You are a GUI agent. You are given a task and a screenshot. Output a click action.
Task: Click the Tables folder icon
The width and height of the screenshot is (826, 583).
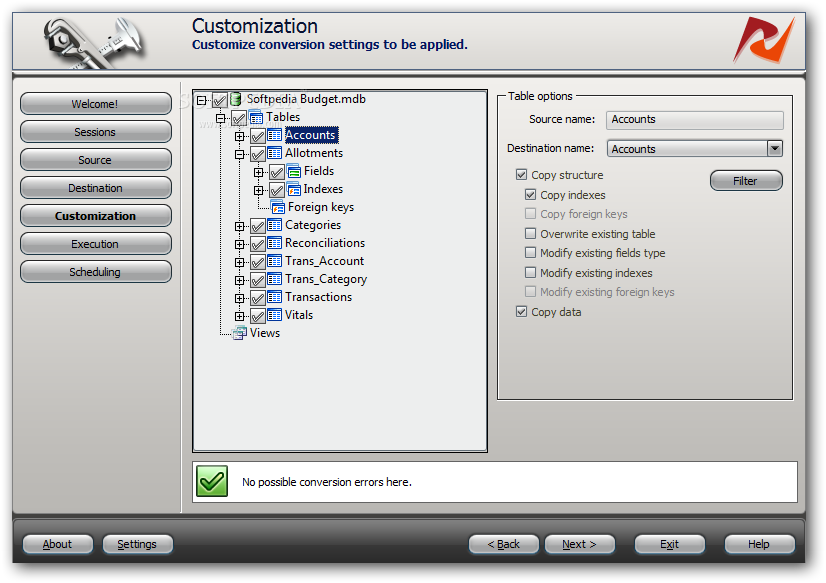coord(255,117)
